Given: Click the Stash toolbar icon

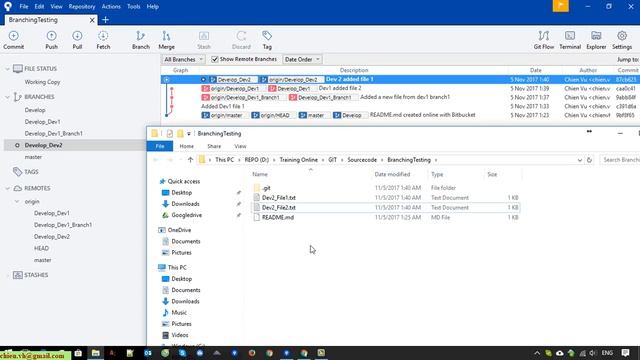Looking at the screenshot, I should point(204,40).
